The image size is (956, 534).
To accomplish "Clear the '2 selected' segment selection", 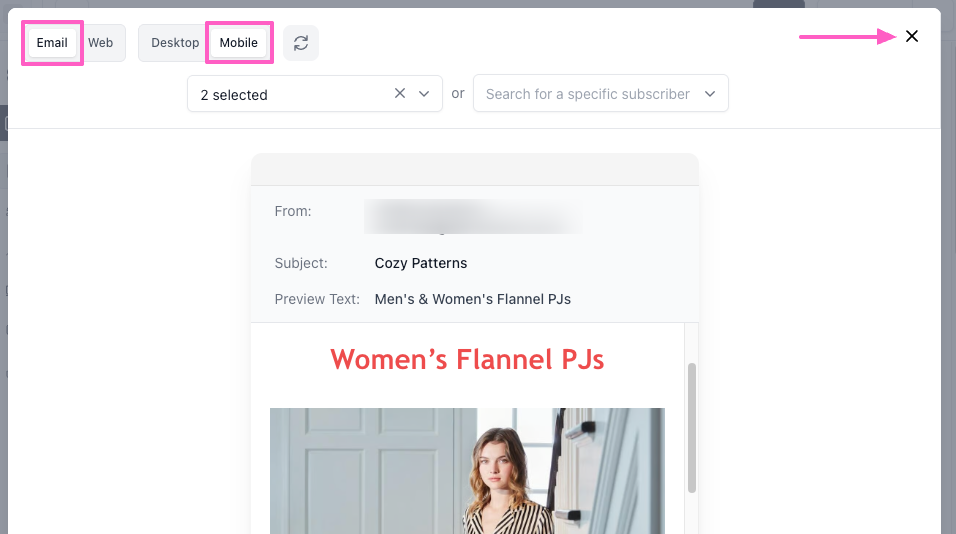I will (400, 93).
